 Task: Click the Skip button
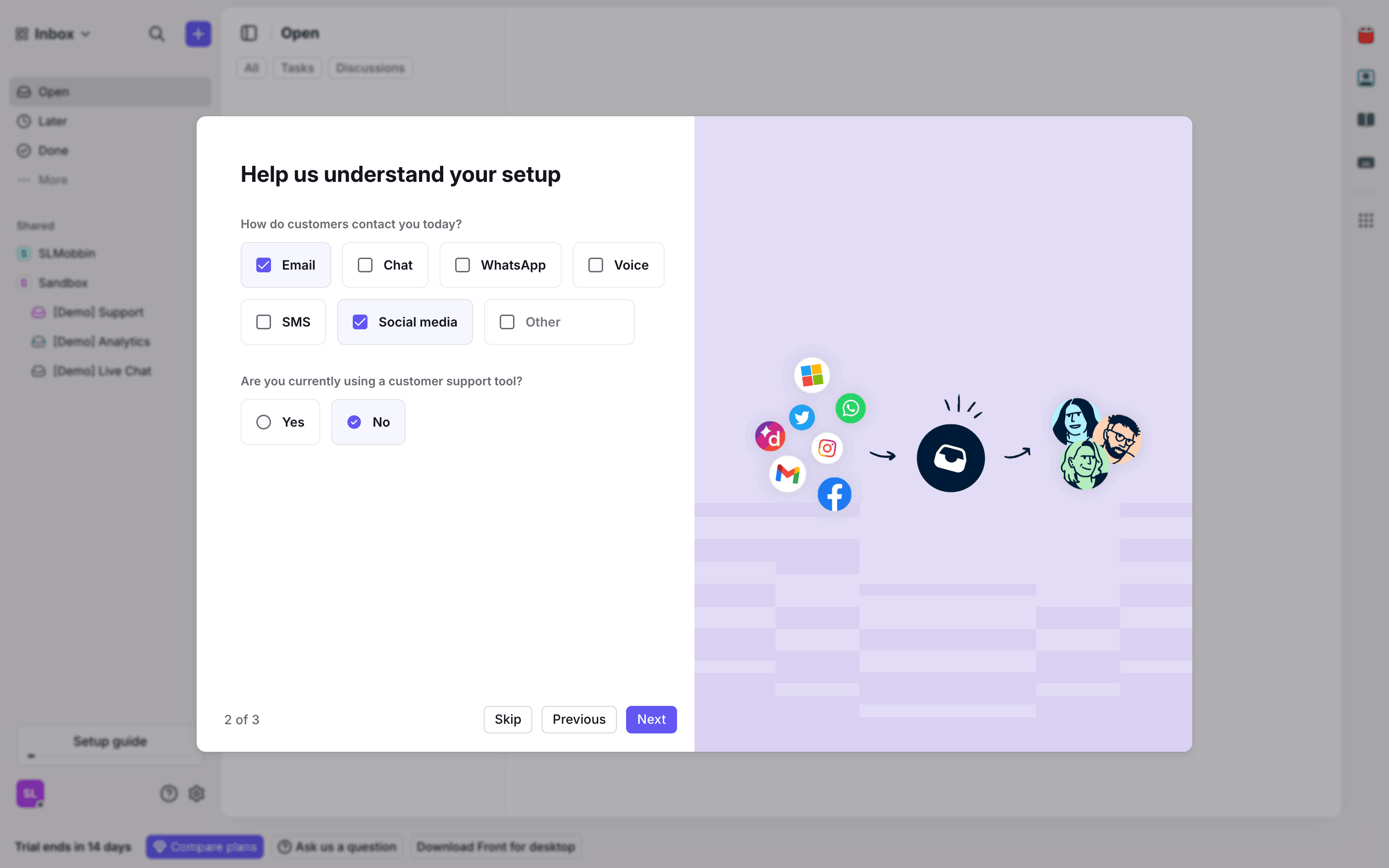click(x=508, y=719)
